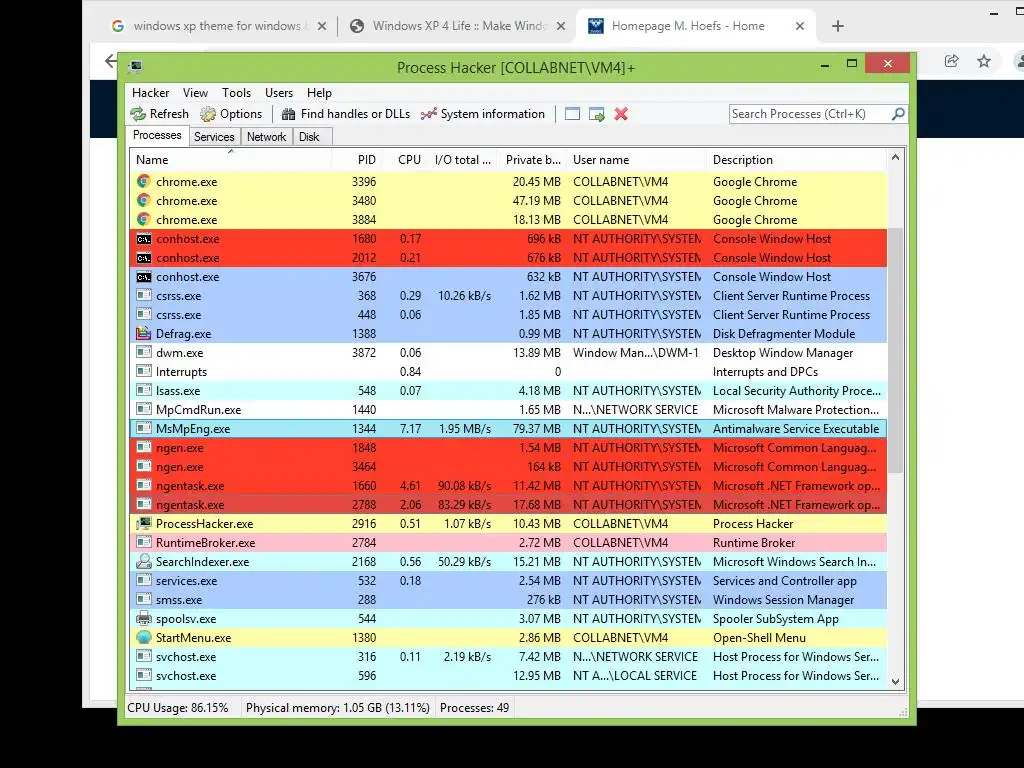Screen dimensions: 1024x768
Task: Click the Refresh toolbar button
Action: point(160,114)
